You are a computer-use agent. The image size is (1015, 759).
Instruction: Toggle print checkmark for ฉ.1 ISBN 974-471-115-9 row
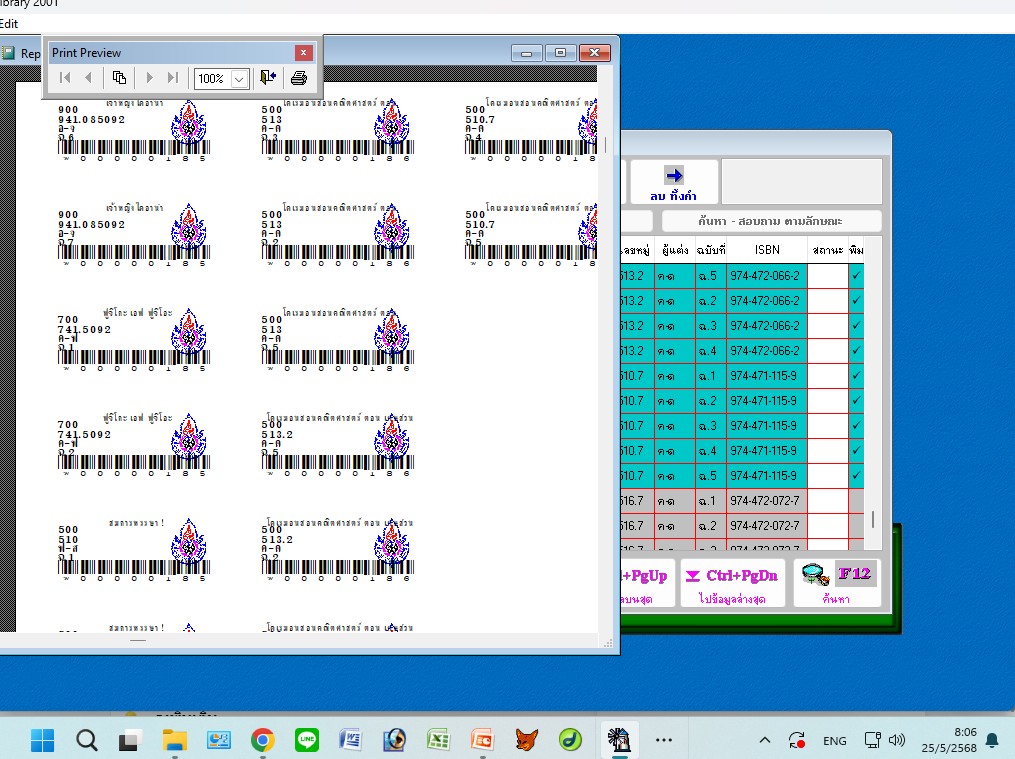pos(856,375)
